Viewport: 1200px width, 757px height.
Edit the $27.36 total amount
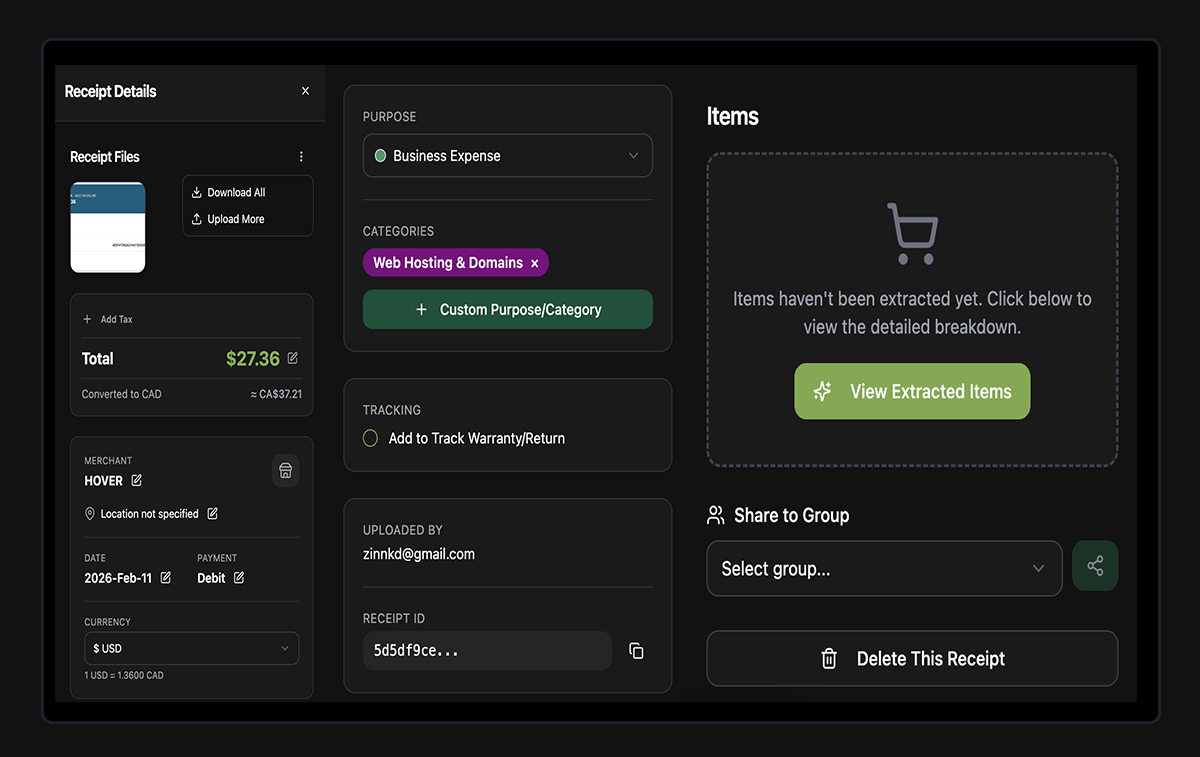(292, 358)
